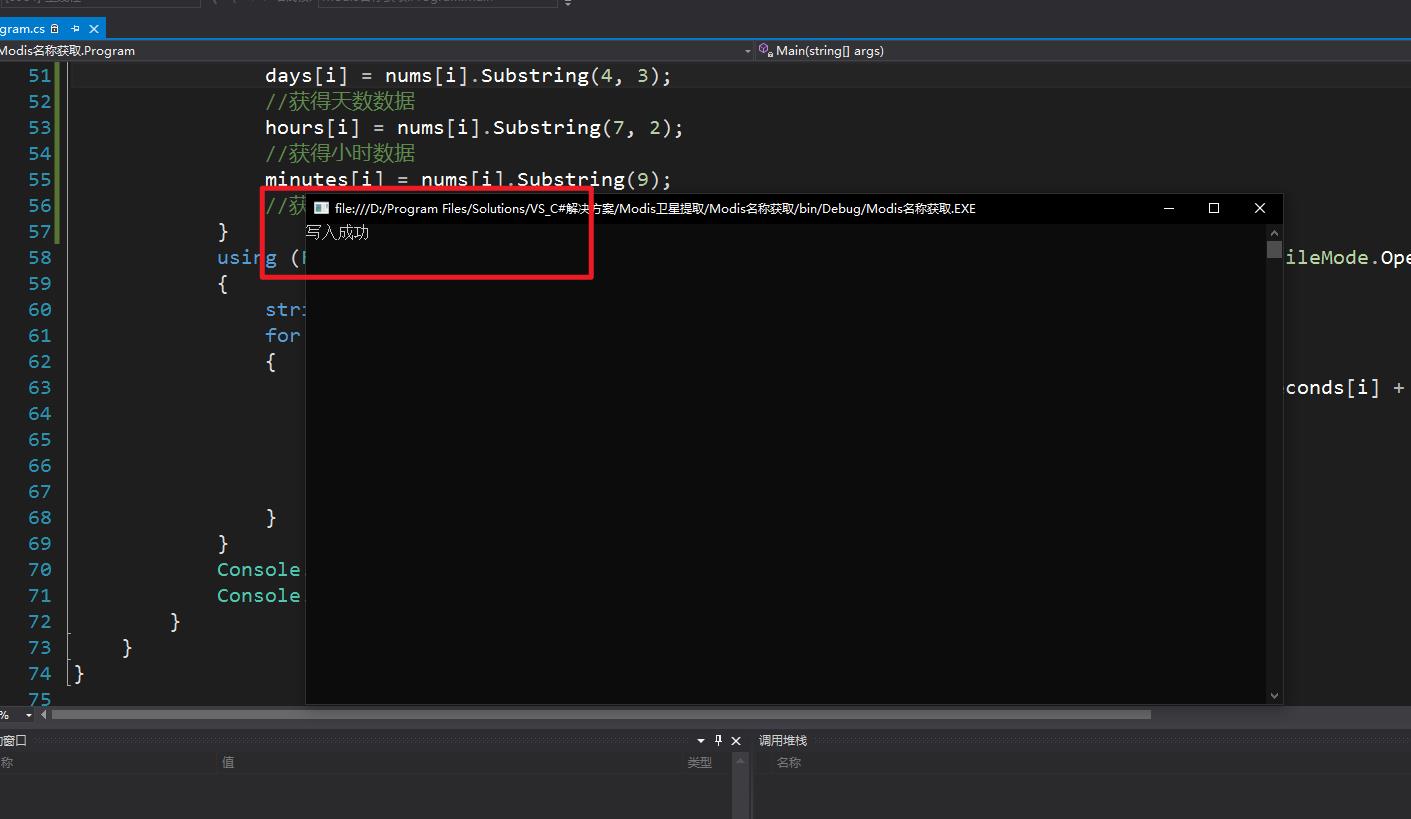Click the comment //获得天数数据
This screenshot has width=1411, height=819.
(x=340, y=102)
